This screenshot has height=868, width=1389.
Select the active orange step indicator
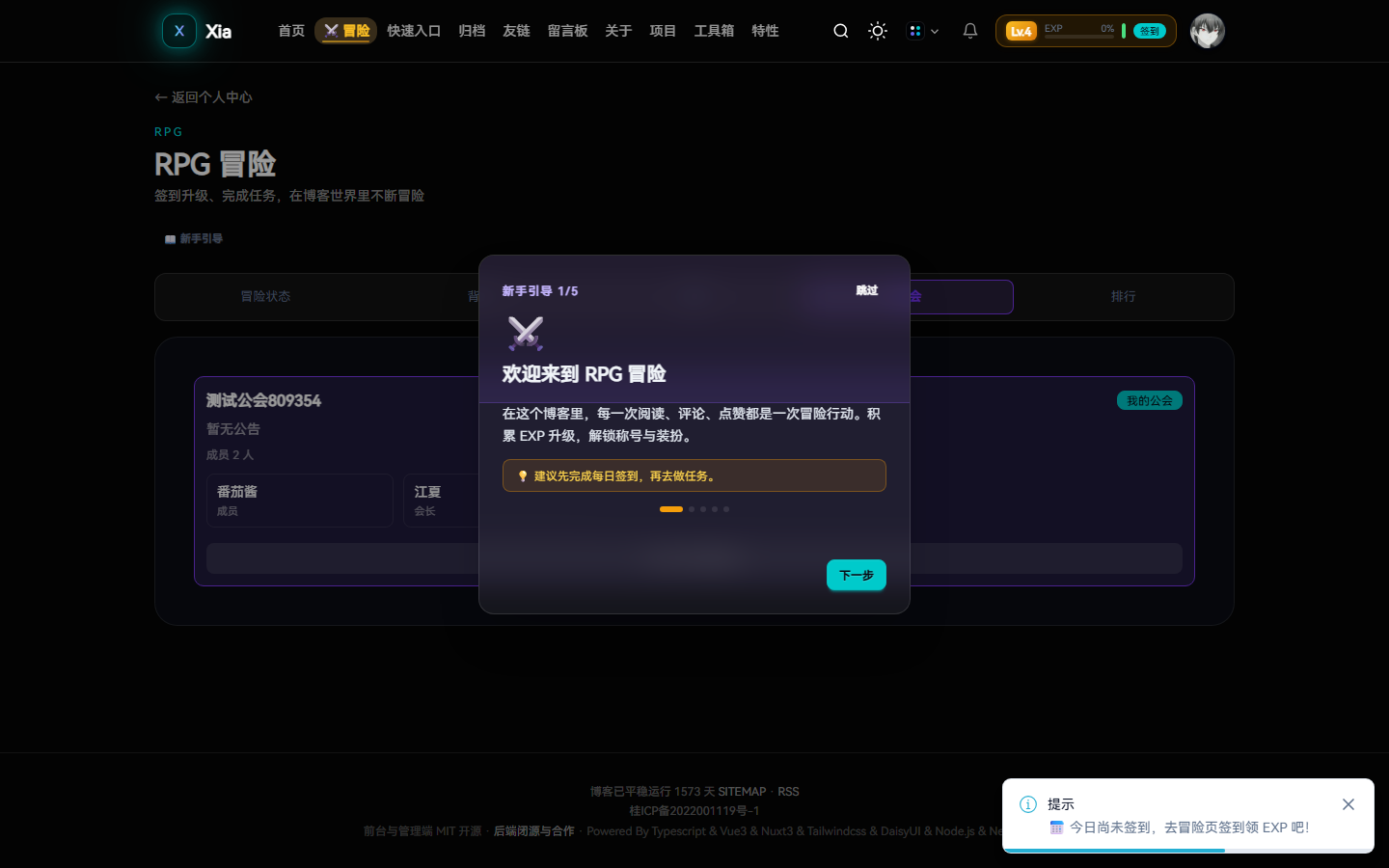(x=671, y=509)
